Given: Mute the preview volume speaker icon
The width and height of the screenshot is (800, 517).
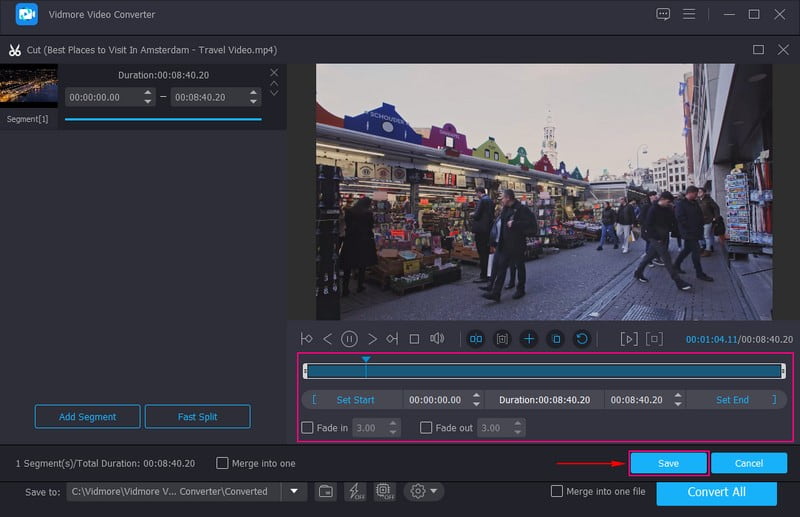Looking at the screenshot, I should [x=437, y=339].
